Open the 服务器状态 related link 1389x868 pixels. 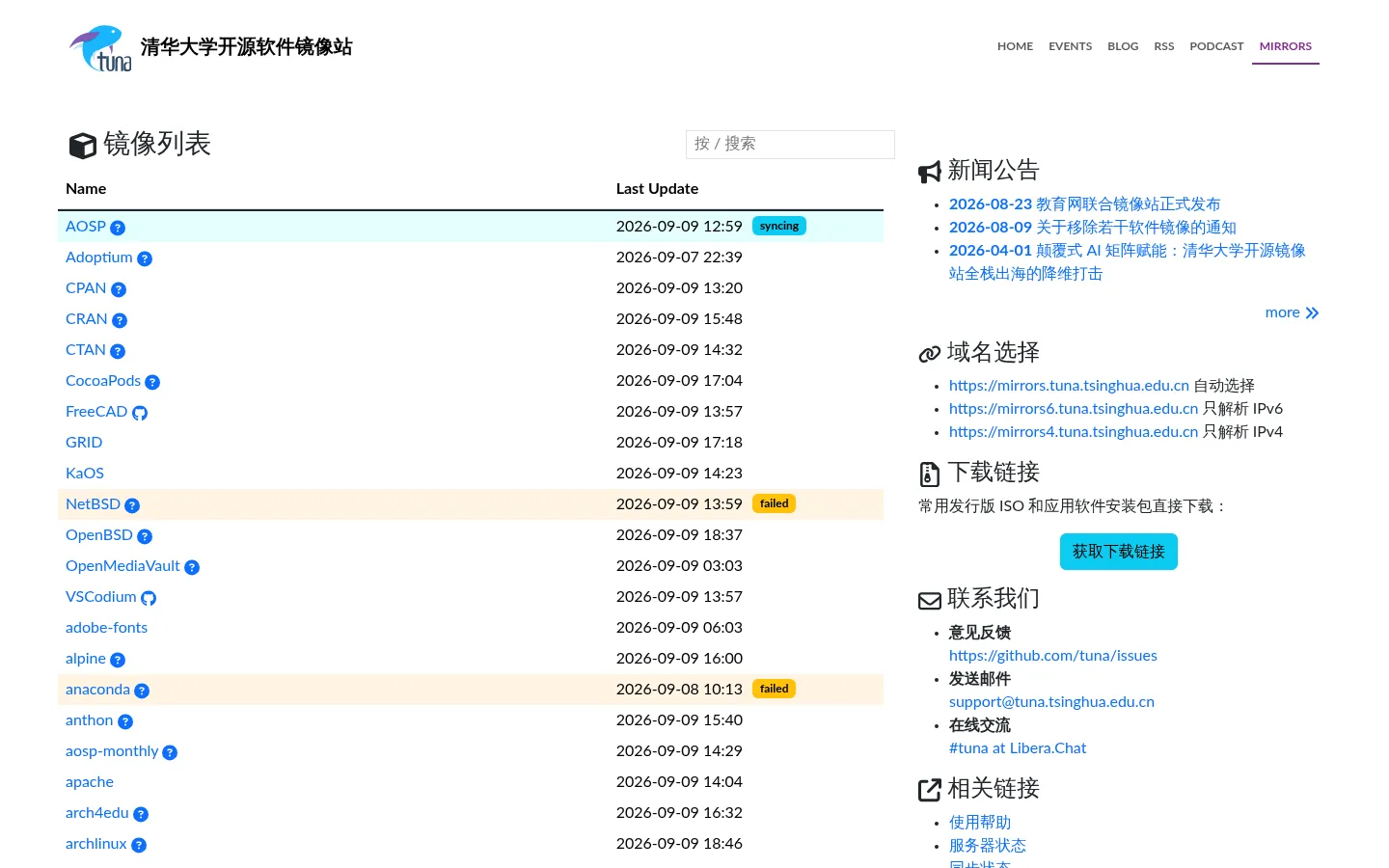click(988, 846)
